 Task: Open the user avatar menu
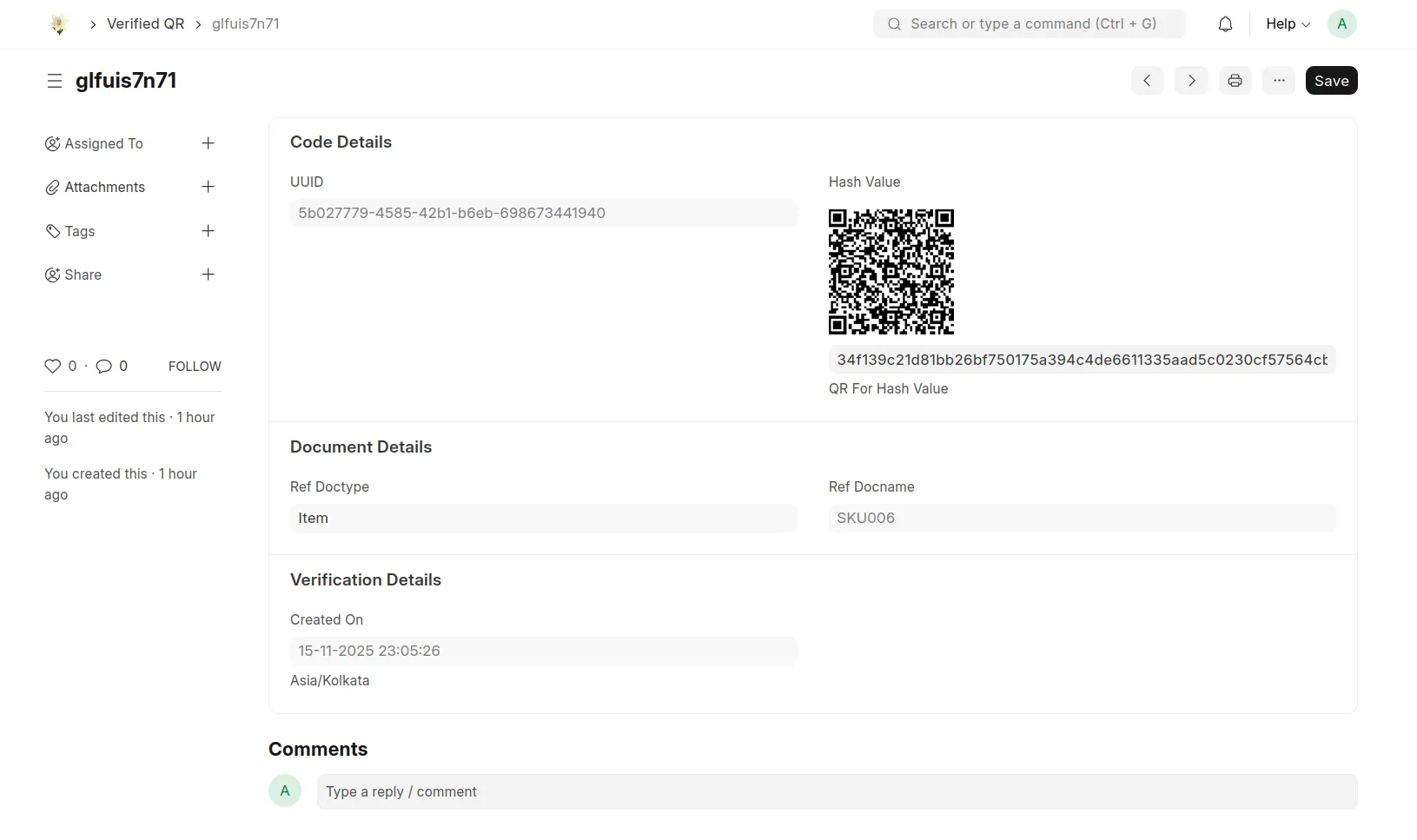click(x=1341, y=23)
